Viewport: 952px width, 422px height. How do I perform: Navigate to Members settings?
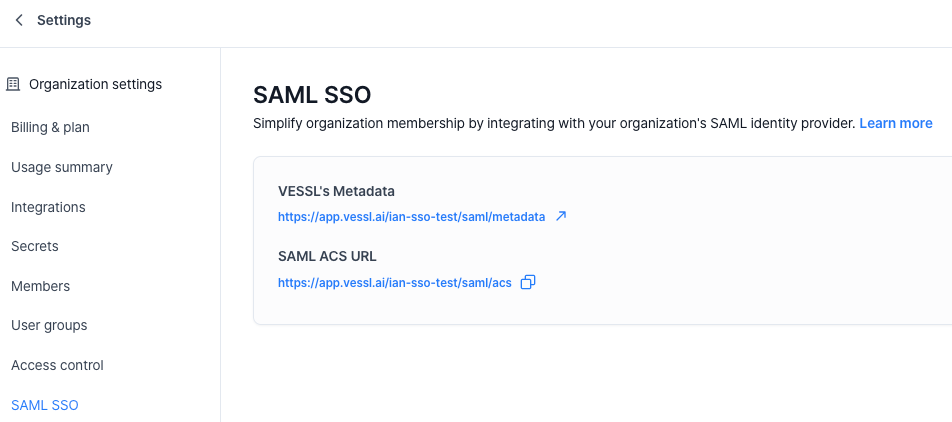[40, 286]
